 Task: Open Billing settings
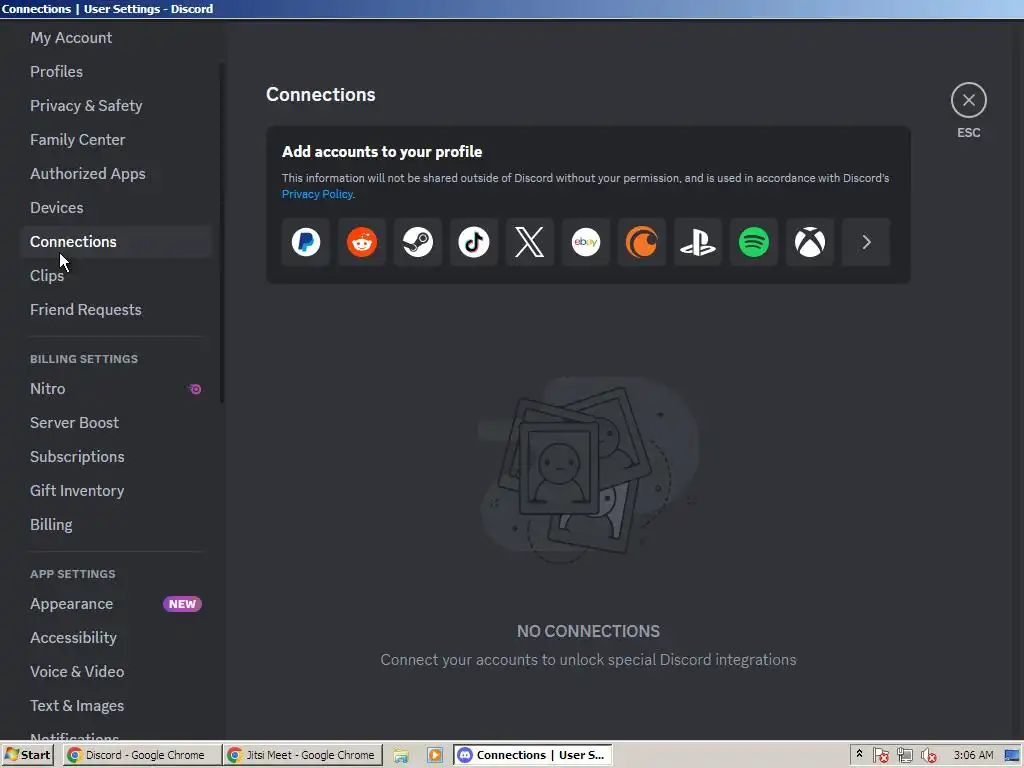point(116,524)
